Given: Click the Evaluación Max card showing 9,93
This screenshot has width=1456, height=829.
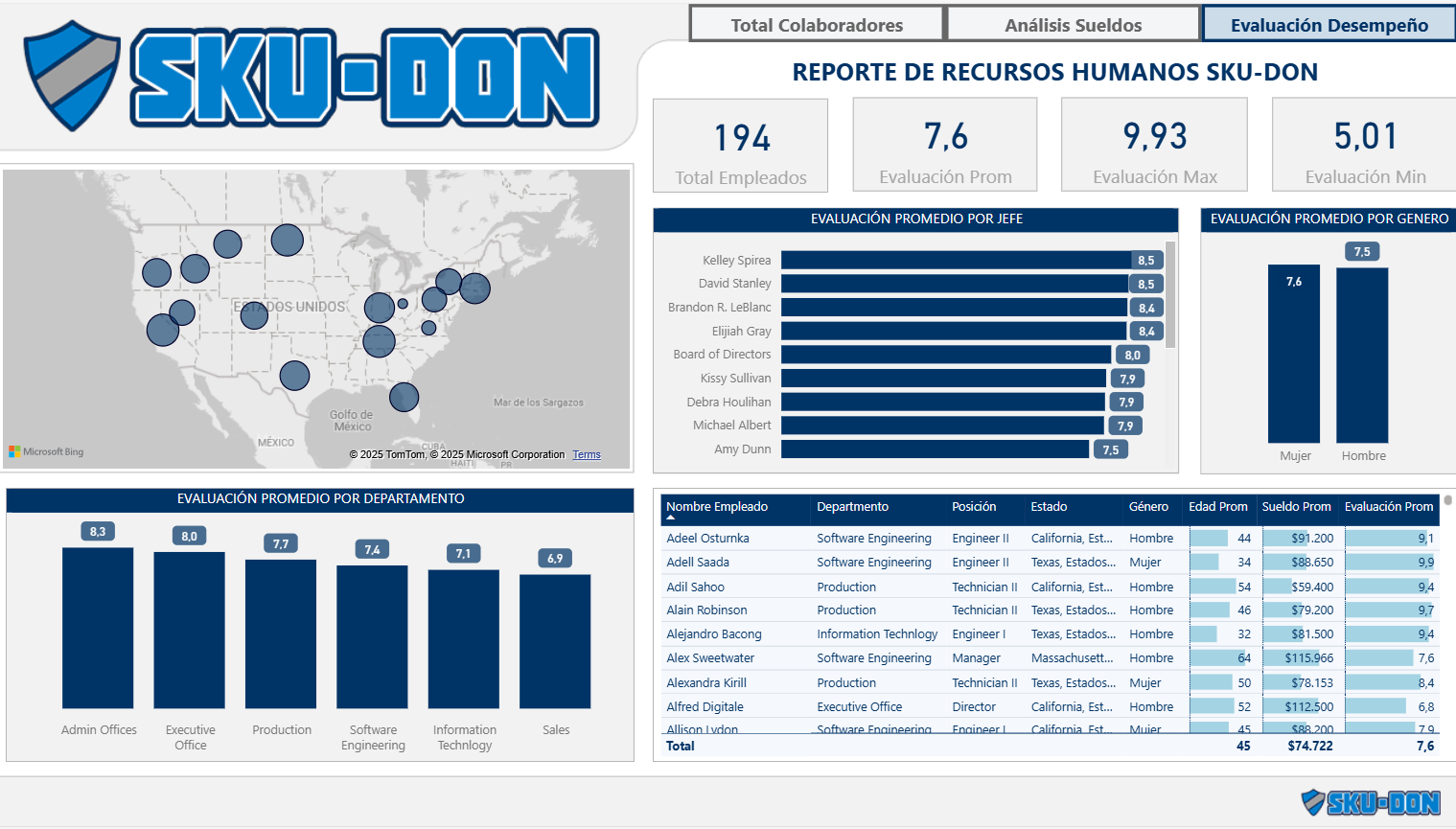Looking at the screenshot, I should coord(1154,144).
